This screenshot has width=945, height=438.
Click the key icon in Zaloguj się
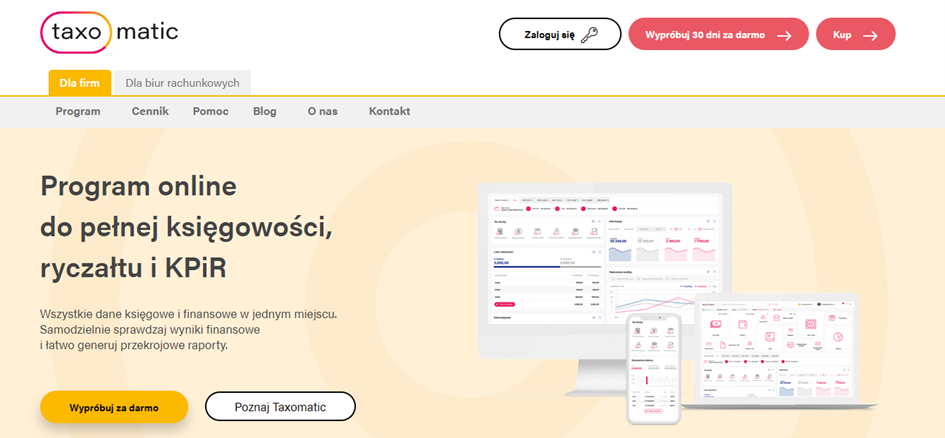pyautogui.click(x=589, y=35)
